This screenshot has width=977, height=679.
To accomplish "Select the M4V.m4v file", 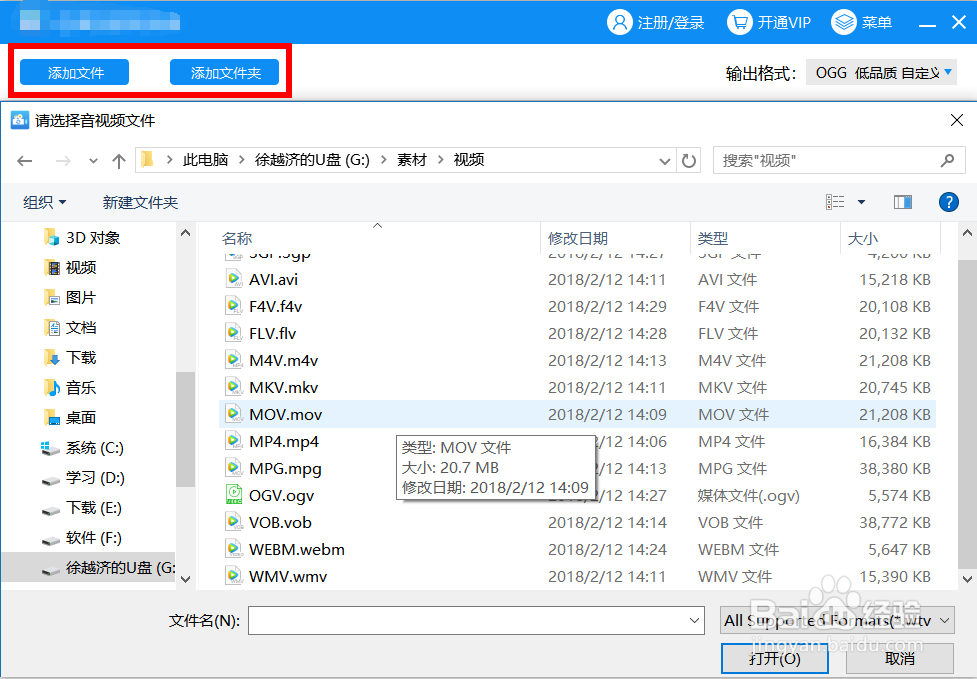I will pyautogui.click(x=577, y=360).
